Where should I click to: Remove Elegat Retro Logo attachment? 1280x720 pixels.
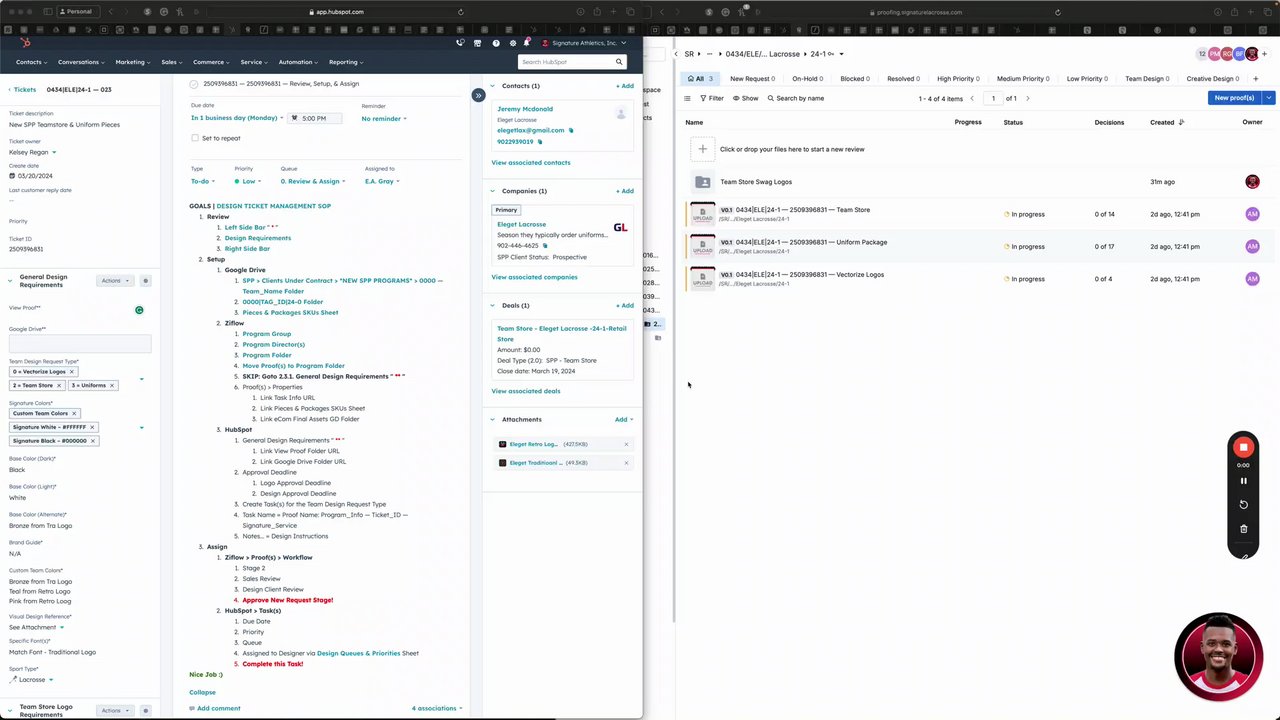pos(627,444)
